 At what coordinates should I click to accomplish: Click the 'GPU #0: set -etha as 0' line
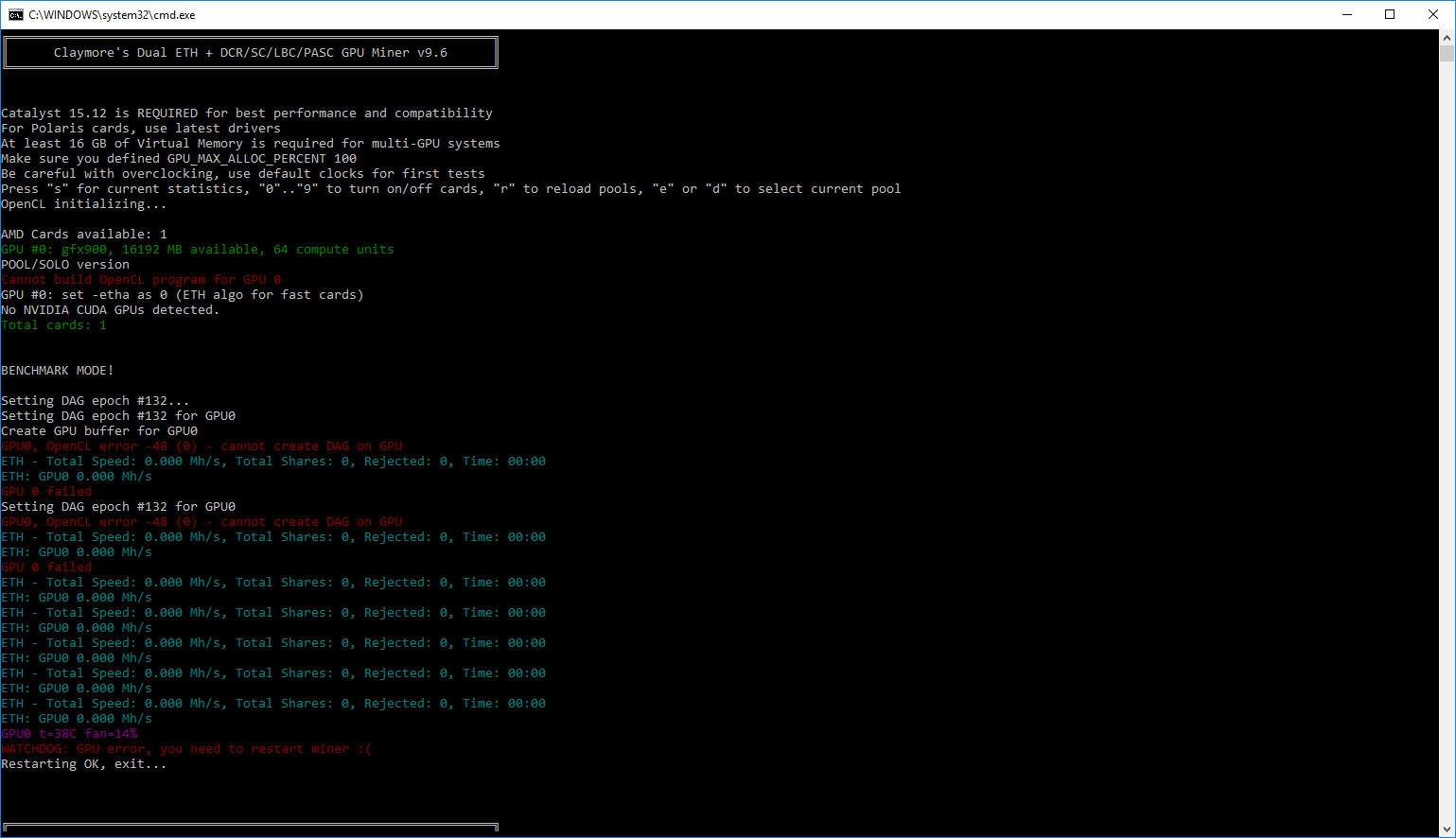point(183,295)
